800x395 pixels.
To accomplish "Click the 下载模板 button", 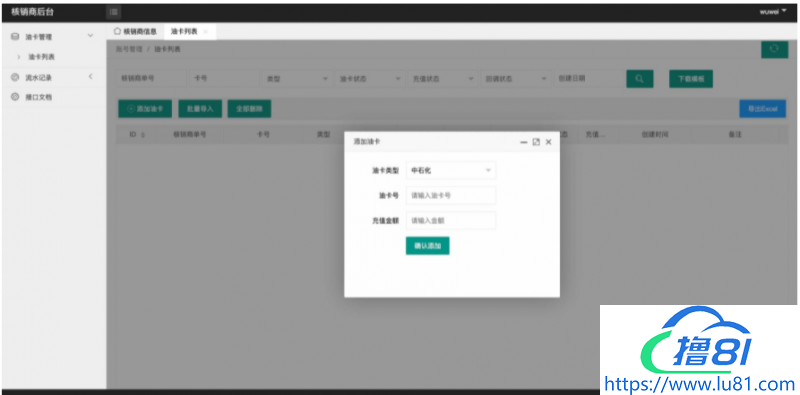I will (691, 79).
